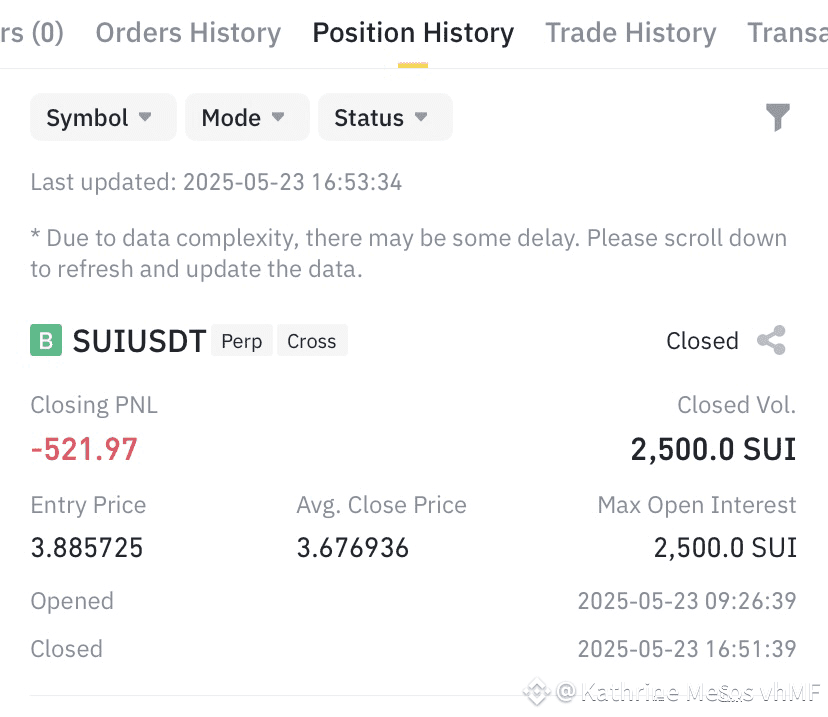
Task: Select the Position History tab
Action: point(413,33)
